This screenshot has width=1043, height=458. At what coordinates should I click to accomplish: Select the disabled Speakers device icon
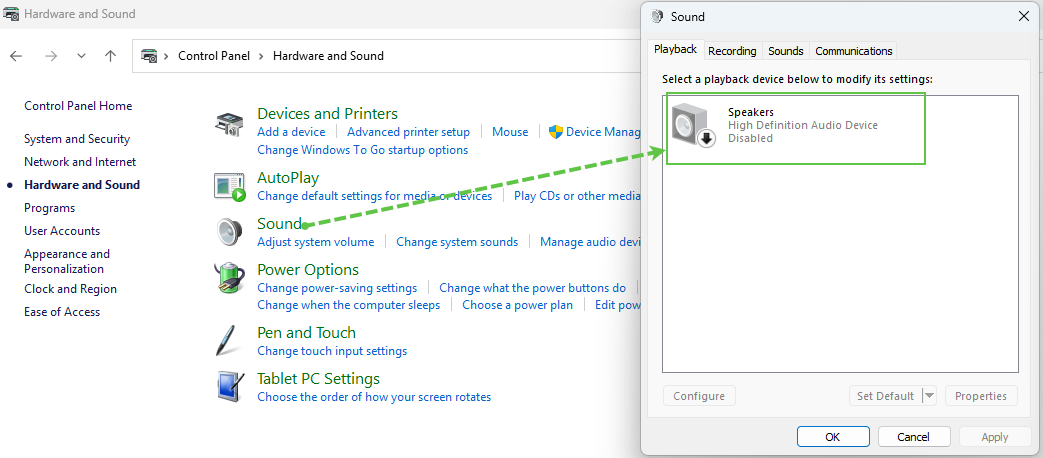[693, 126]
